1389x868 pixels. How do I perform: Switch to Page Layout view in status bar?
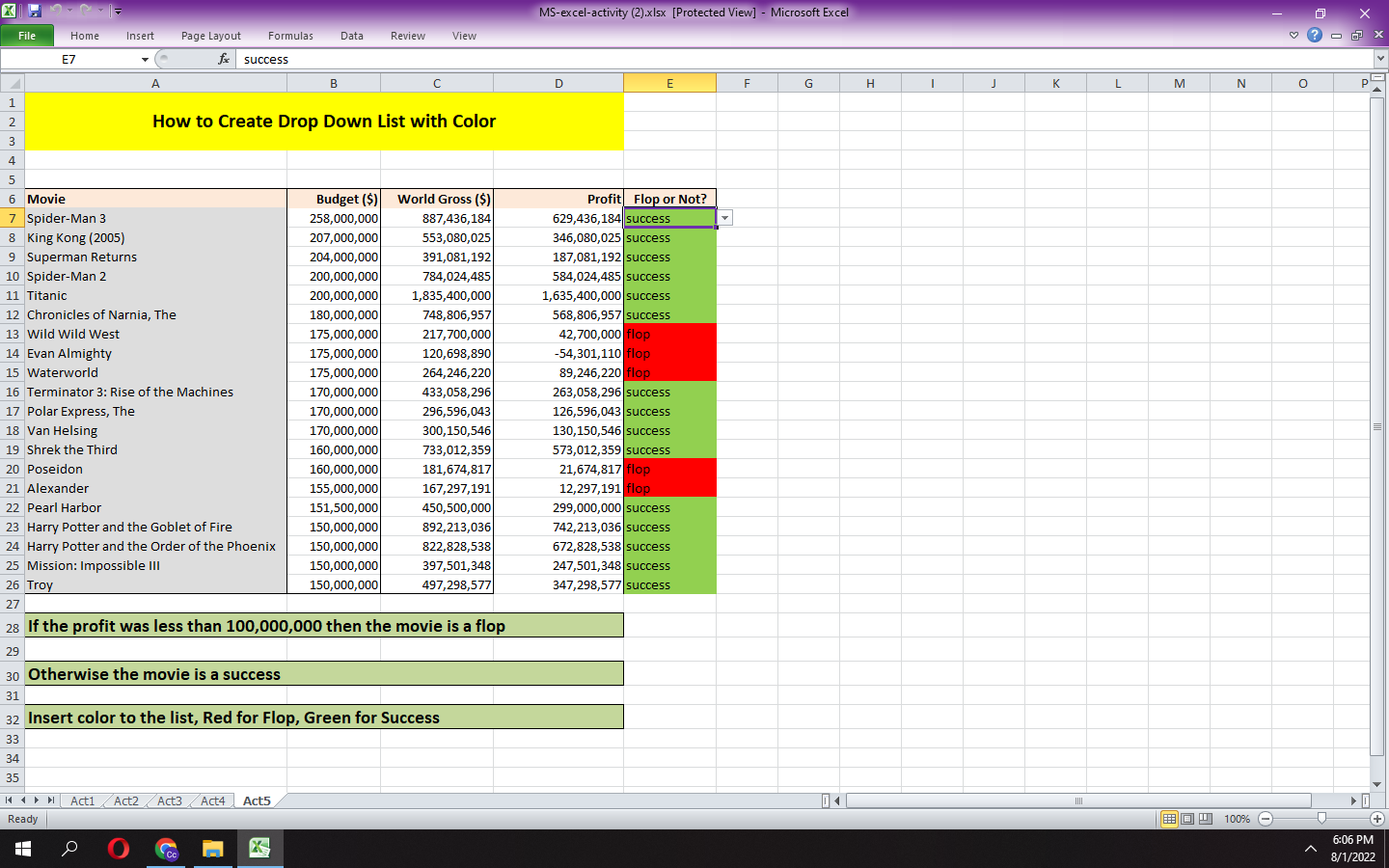pos(1187,819)
